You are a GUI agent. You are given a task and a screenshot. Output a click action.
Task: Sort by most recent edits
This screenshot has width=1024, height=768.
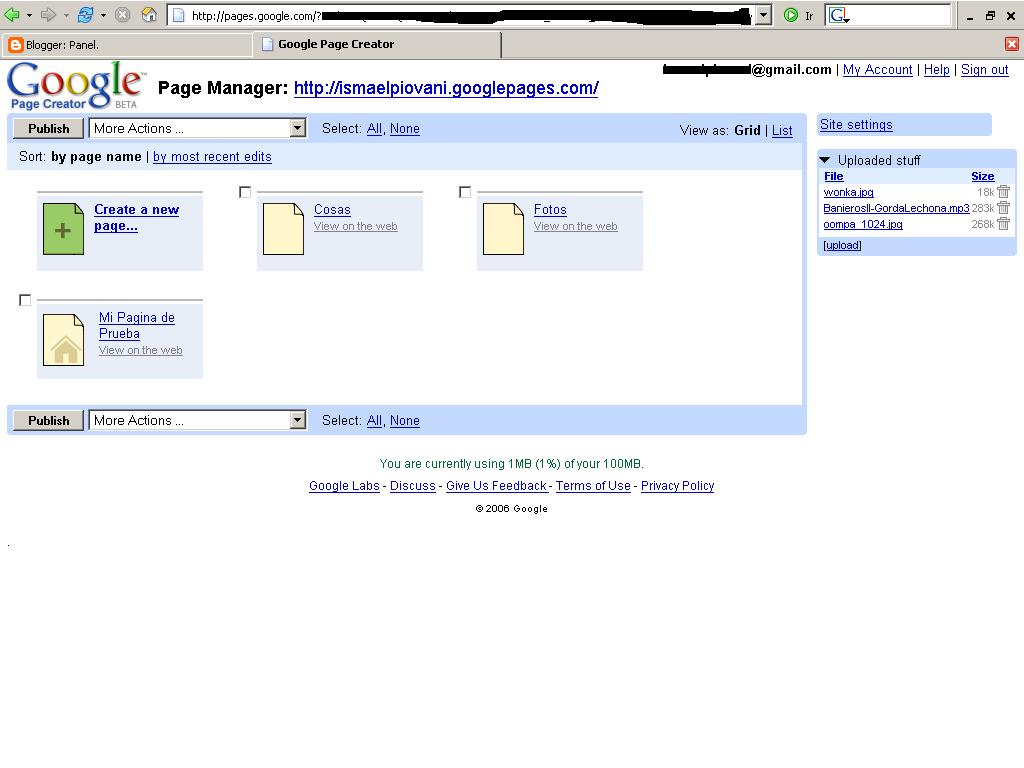point(212,157)
